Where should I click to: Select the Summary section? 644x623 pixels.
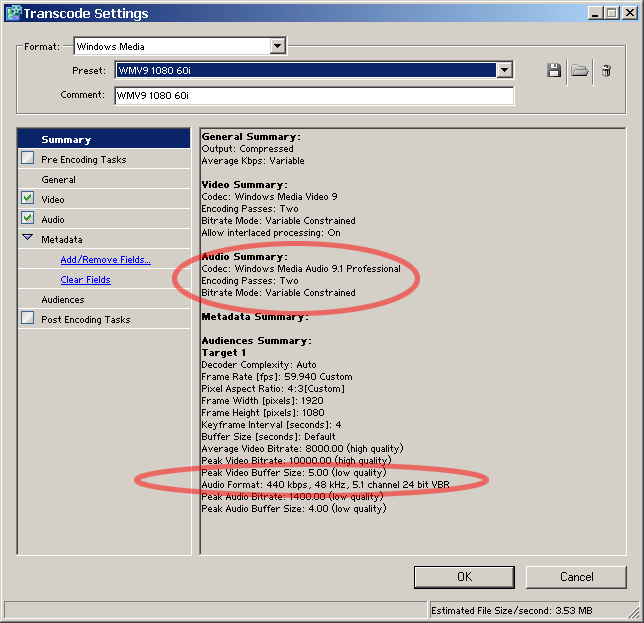[x=104, y=139]
